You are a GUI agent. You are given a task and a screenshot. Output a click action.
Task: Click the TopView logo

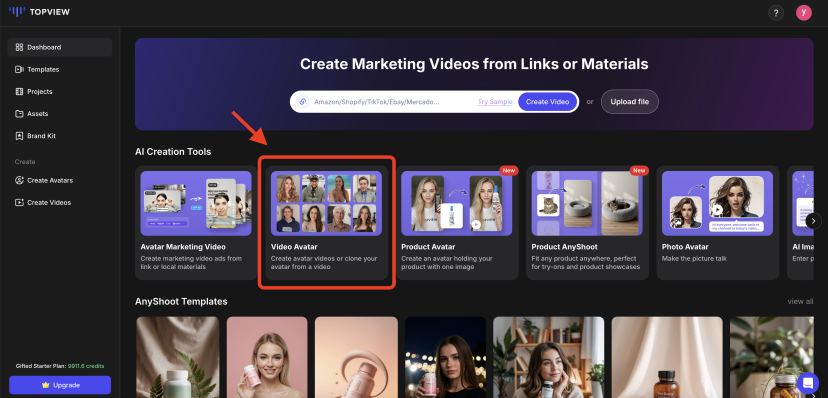39,12
